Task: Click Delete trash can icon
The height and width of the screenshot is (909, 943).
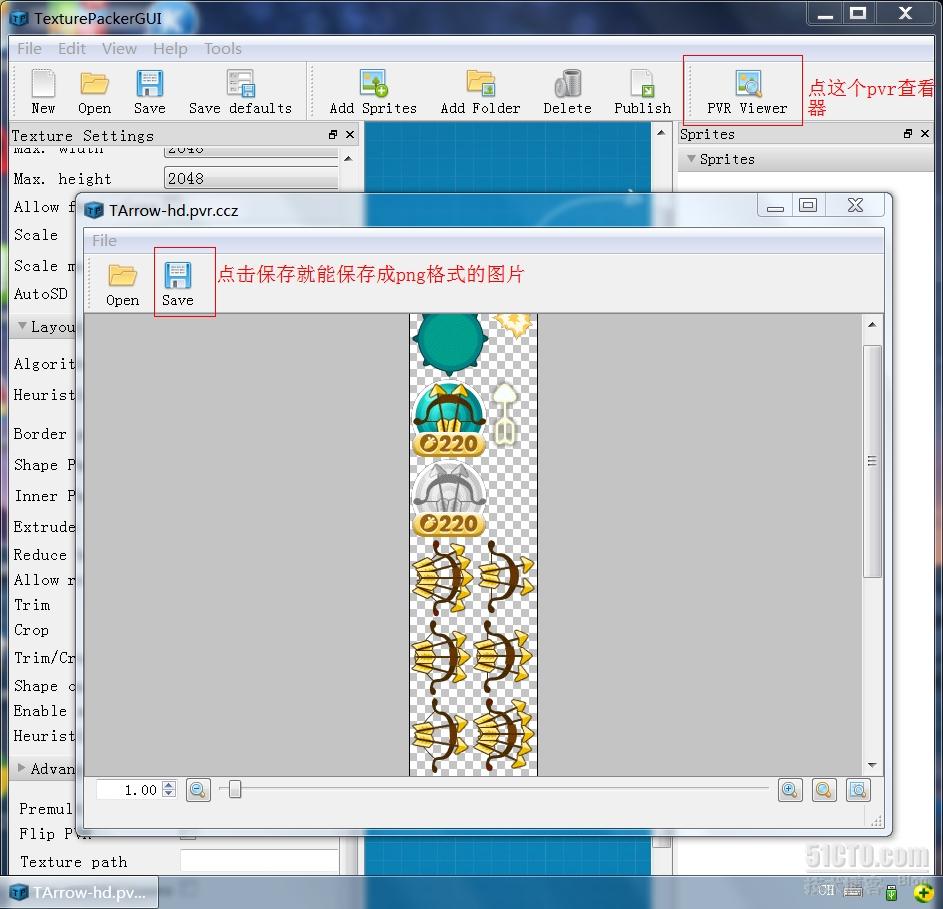Action: tap(567, 91)
